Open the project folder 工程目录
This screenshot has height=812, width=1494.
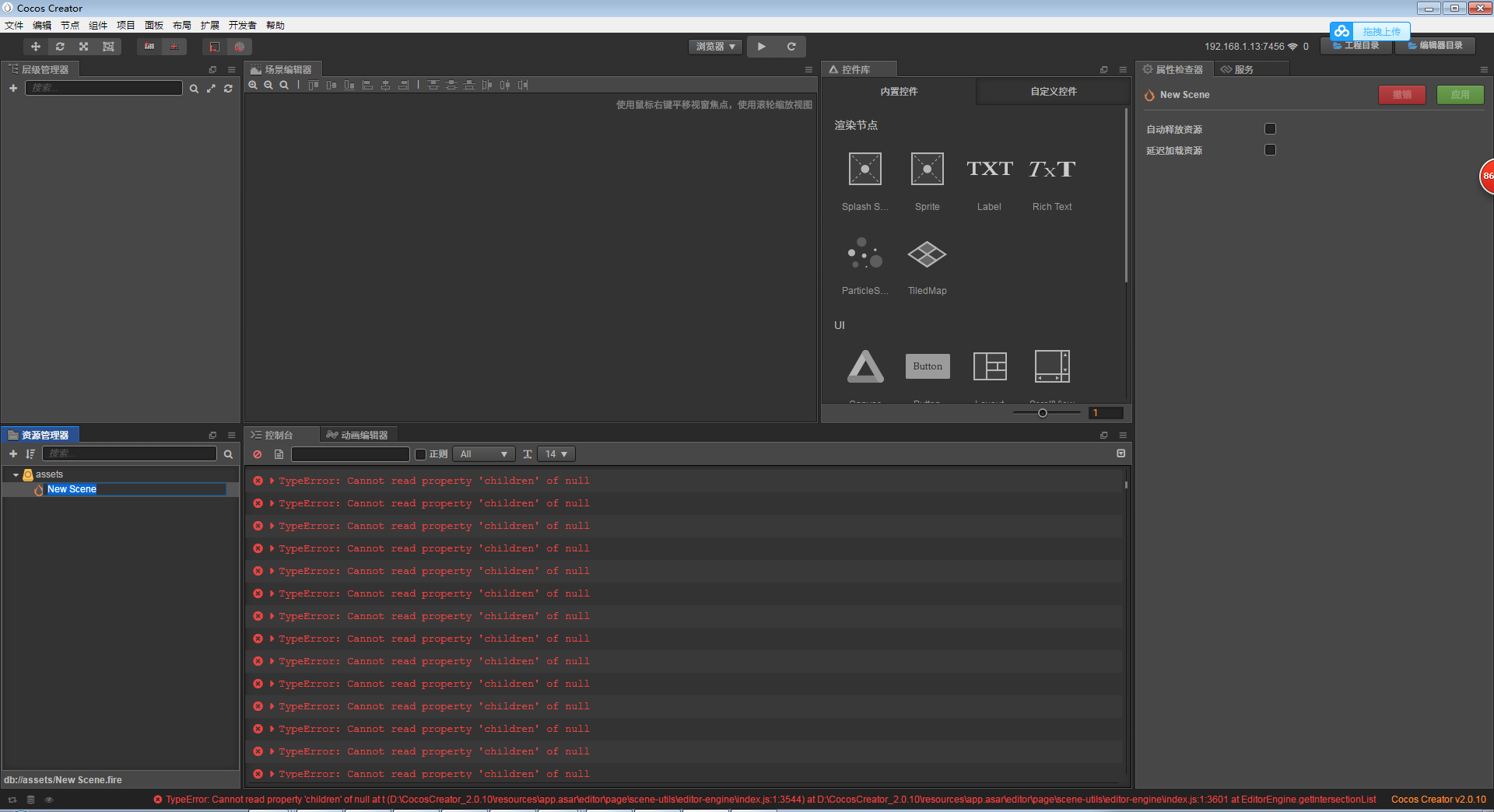tap(1355, 46)
